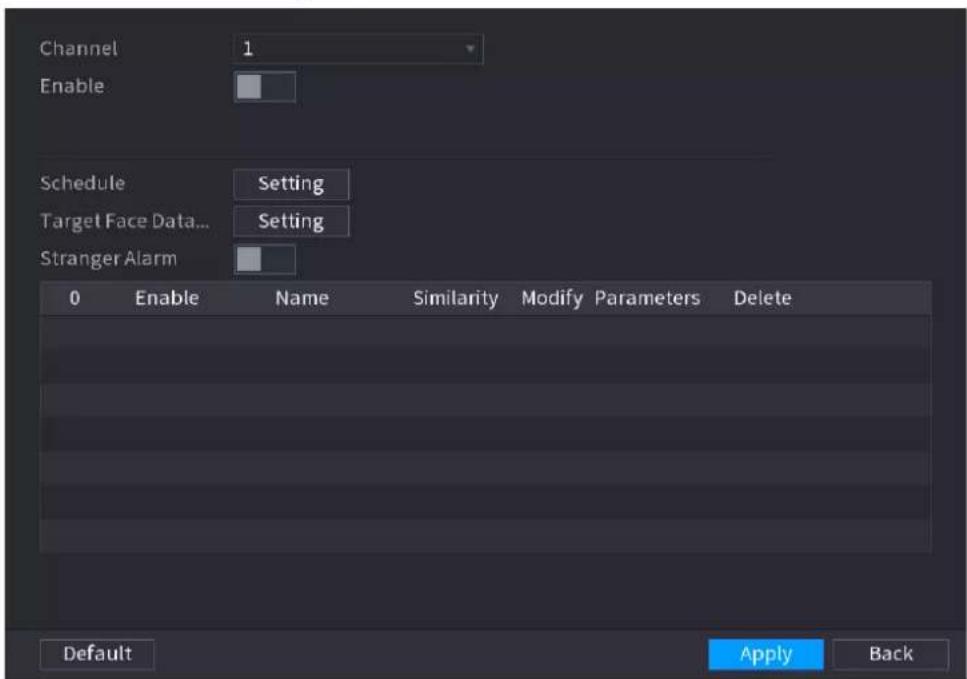967x679 pixels.
Task: Toggle the Enable switch below Channel
Action: [265, 87]
